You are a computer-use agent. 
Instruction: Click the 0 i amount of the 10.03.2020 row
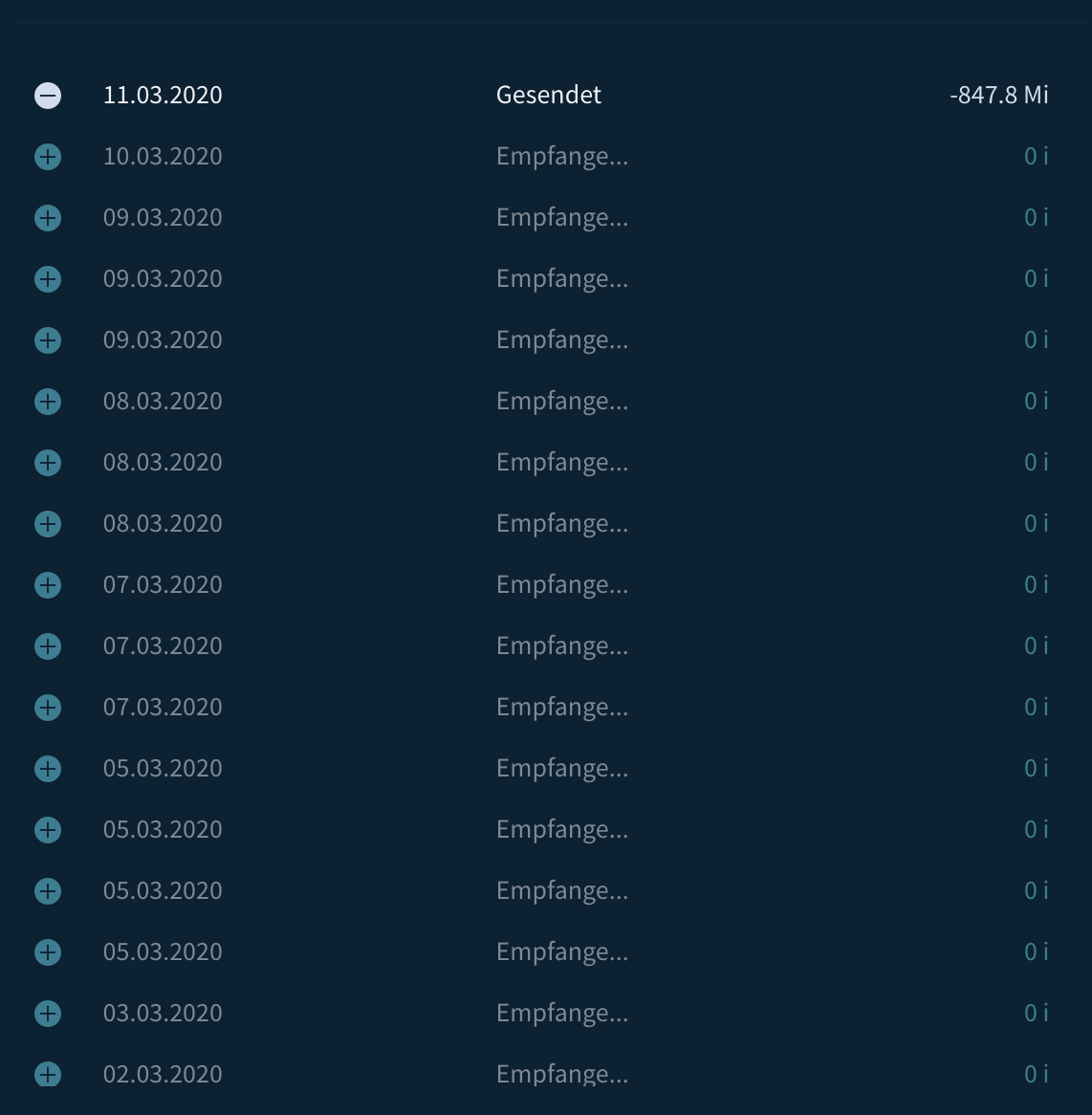pyautogui.click(x=1036, y=156)
